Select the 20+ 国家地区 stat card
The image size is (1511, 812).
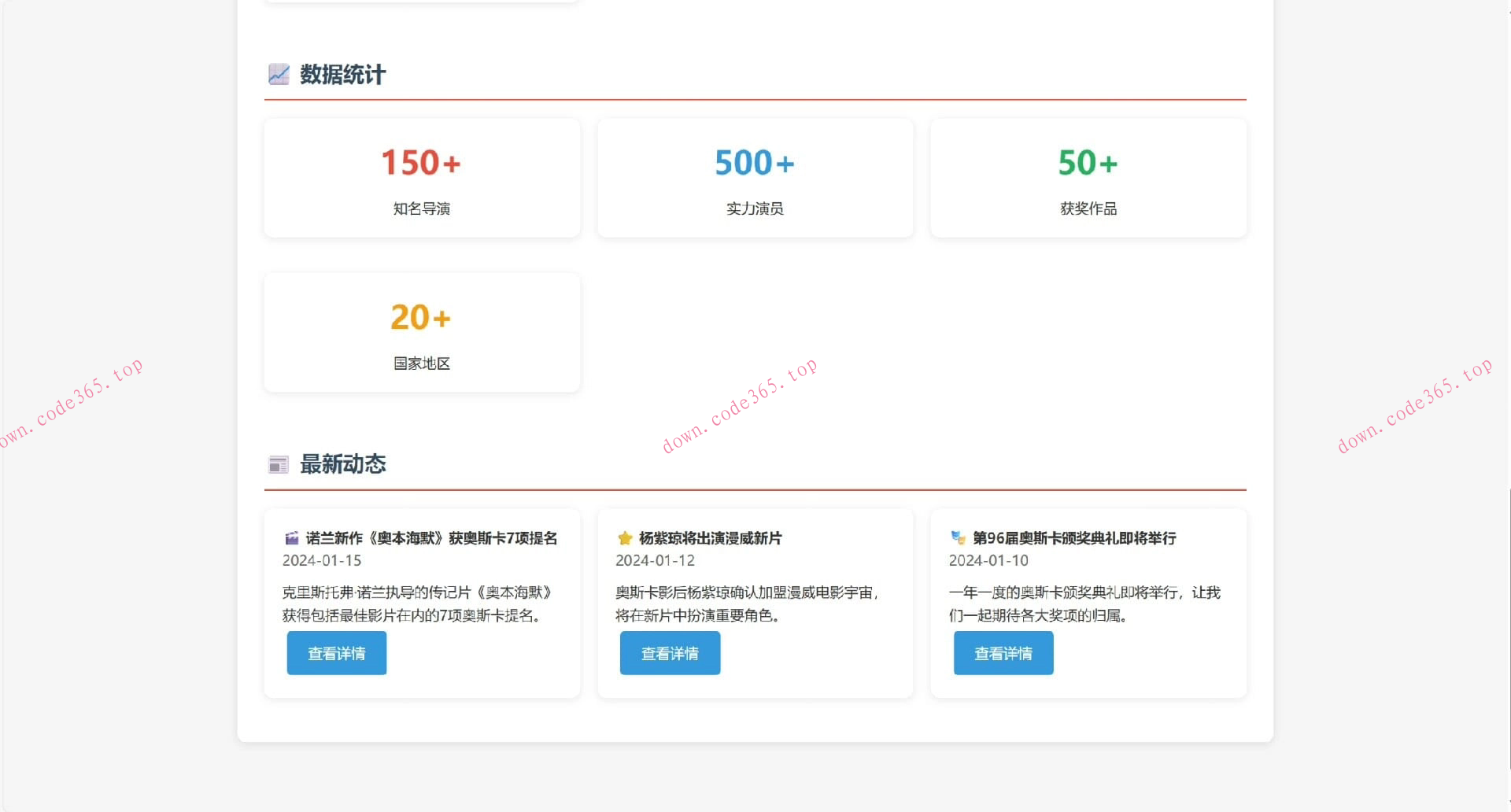[421, 332]
